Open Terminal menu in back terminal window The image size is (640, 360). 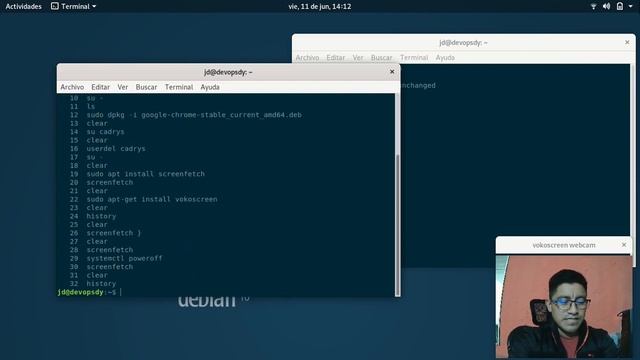click(x=414, y=58)
